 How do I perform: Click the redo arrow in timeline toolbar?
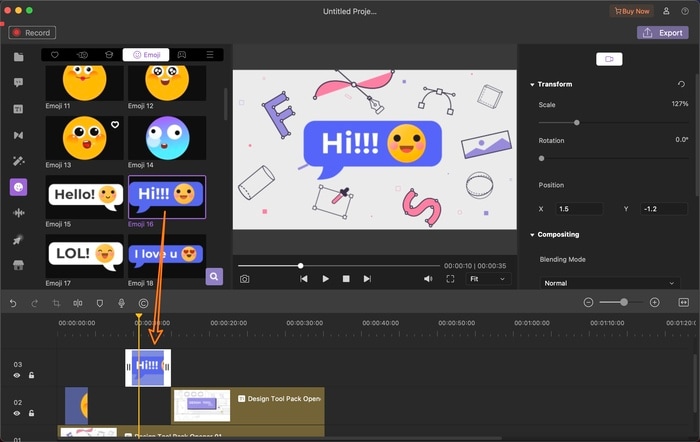[34, 304]
